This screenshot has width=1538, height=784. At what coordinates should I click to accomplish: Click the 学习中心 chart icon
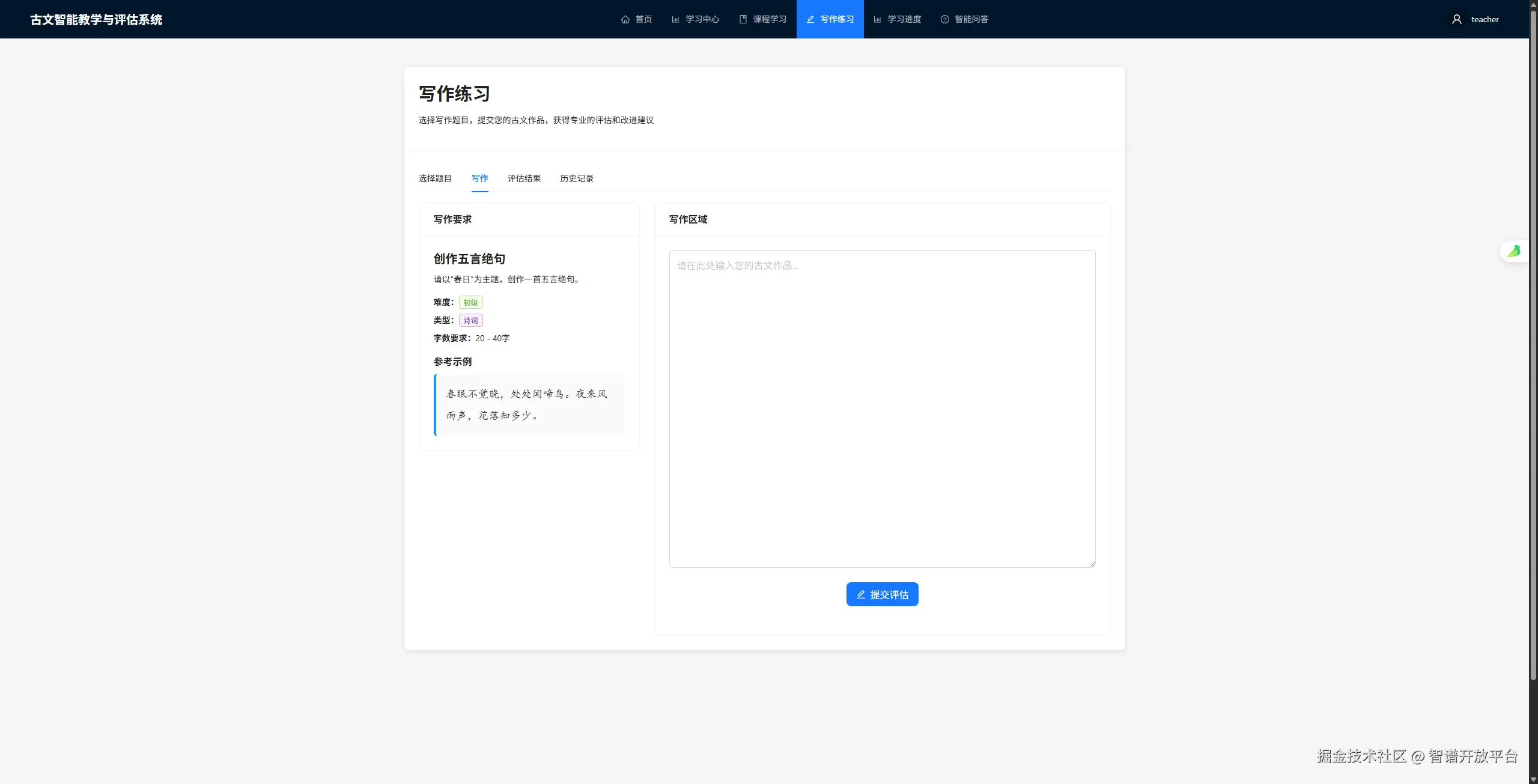click(675, 19)
